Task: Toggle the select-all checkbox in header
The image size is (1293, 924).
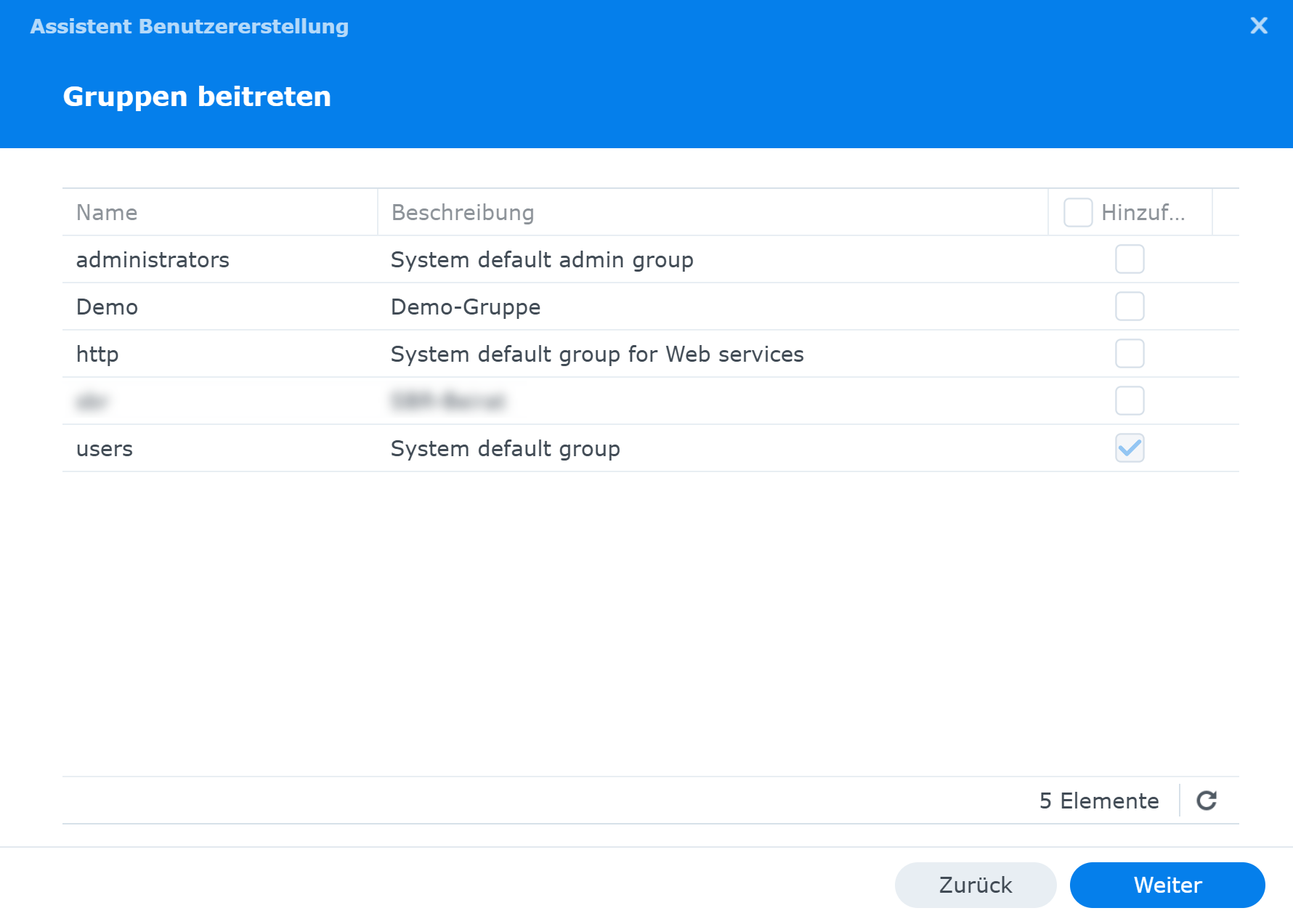Action: click(1078, 213)
